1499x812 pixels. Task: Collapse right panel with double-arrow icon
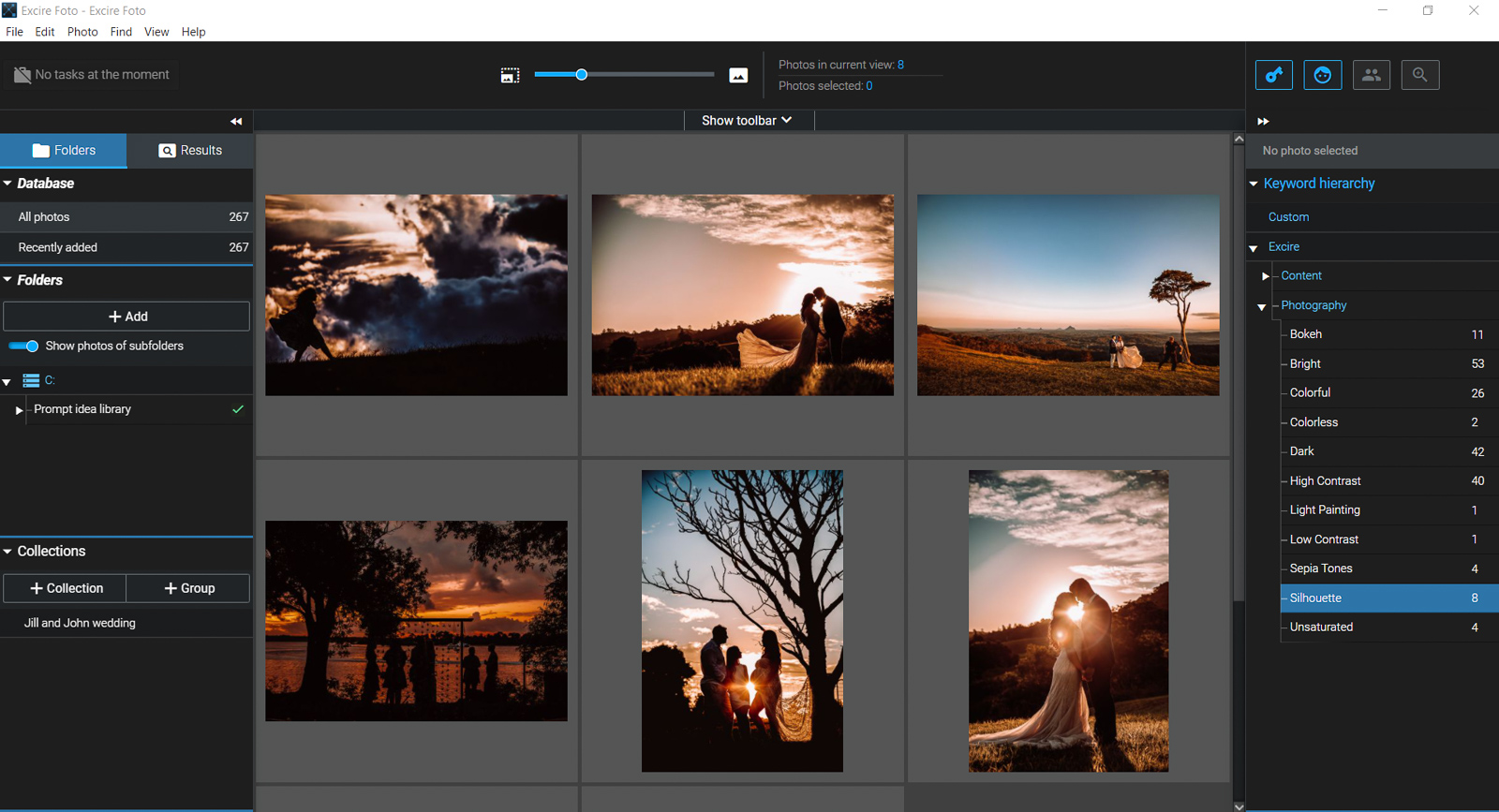click(x=1263, y=122)
